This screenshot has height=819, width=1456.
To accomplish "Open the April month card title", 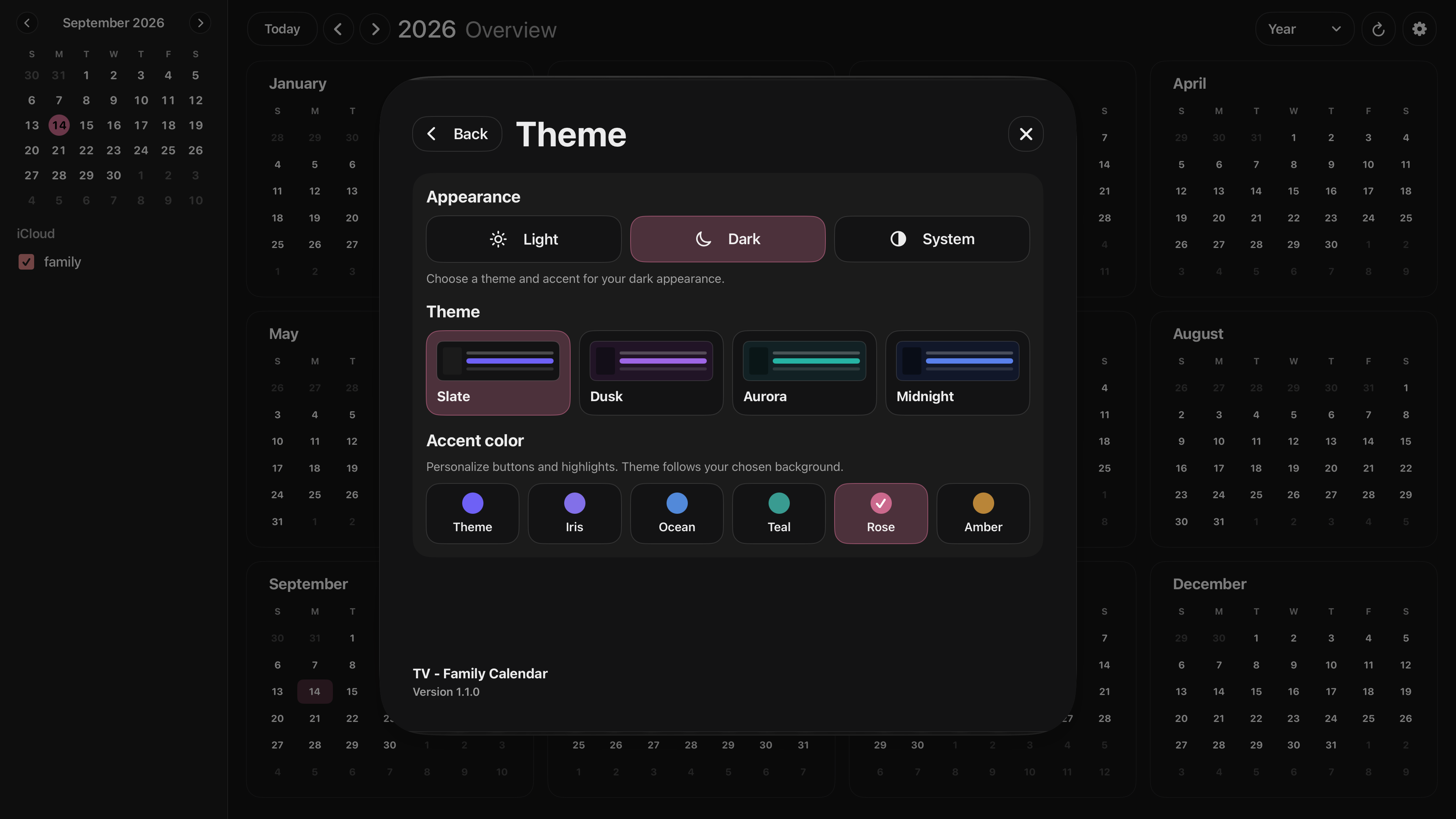I will [1189, 84].
